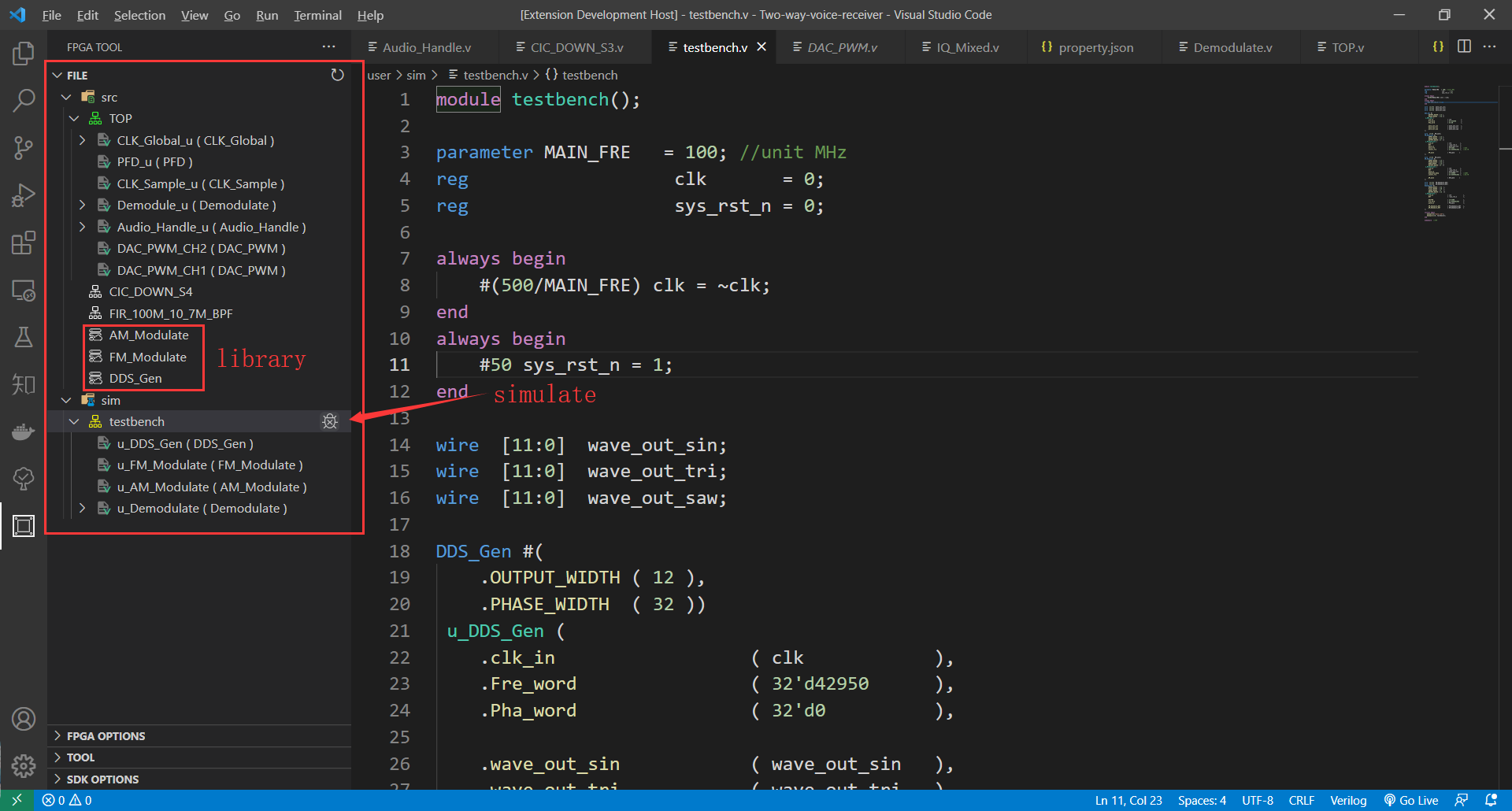Change Spaces: 4 indentation setting
Screen dimensions: 1512x811
(x=1202, y=800)
